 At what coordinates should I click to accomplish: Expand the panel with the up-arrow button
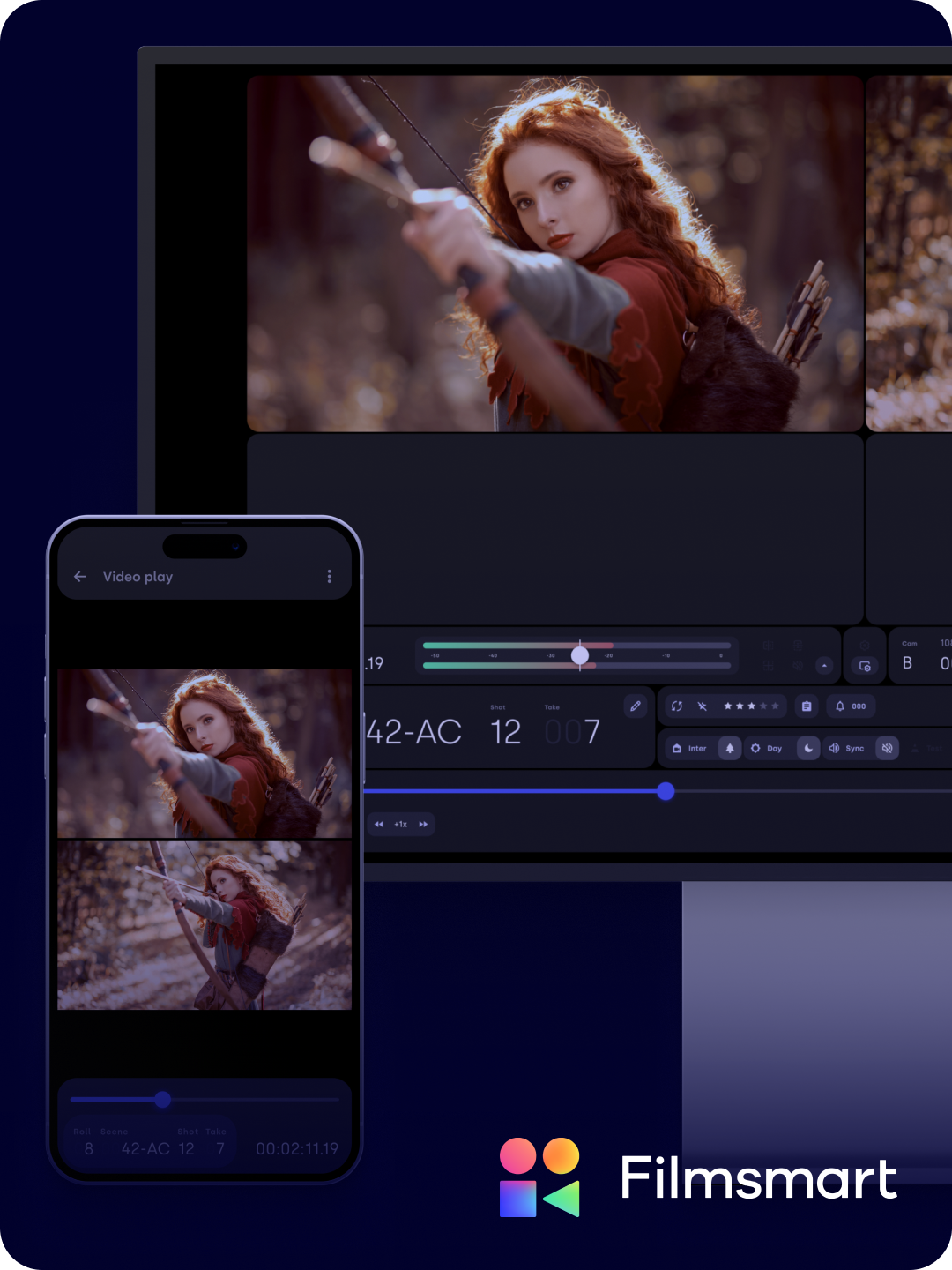(824, 666)
